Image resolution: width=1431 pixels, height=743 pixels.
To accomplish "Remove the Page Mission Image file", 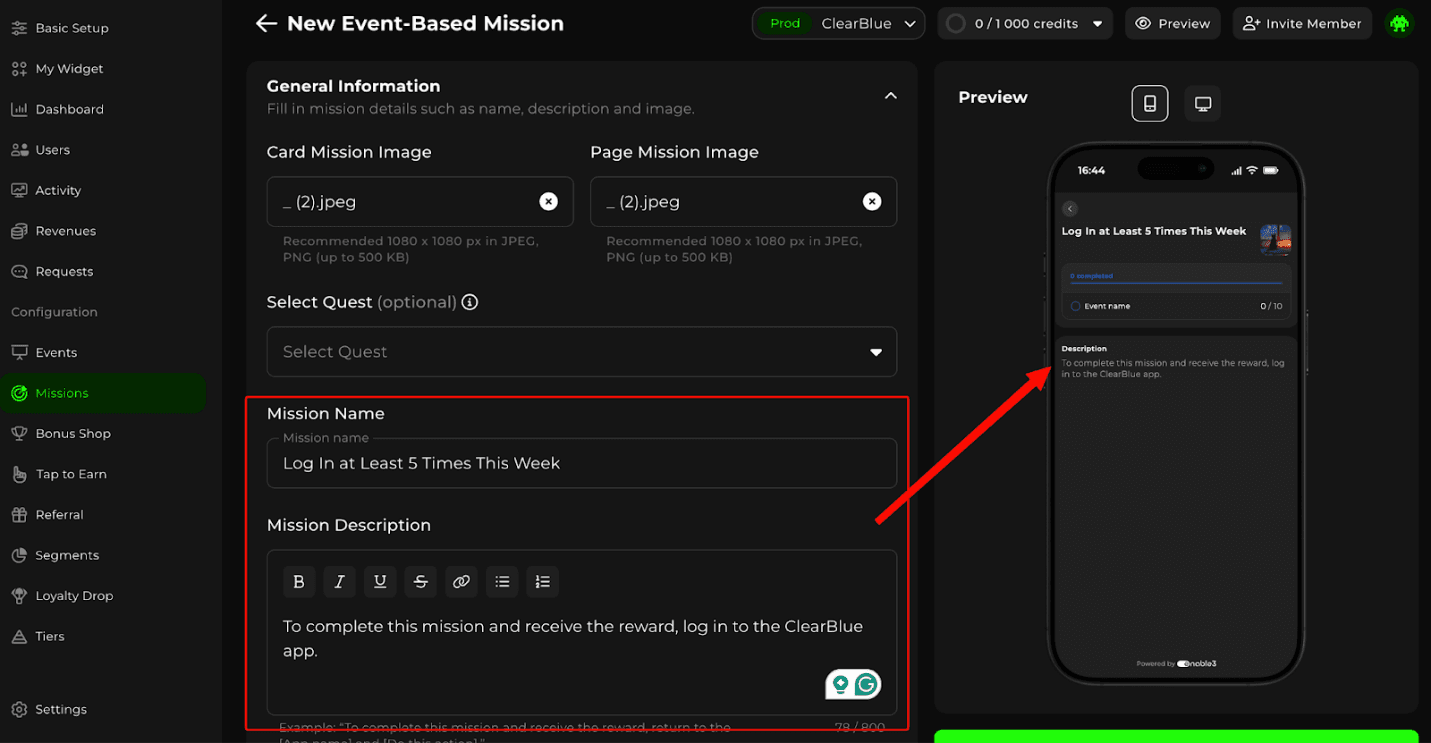I will pos(872,202).
